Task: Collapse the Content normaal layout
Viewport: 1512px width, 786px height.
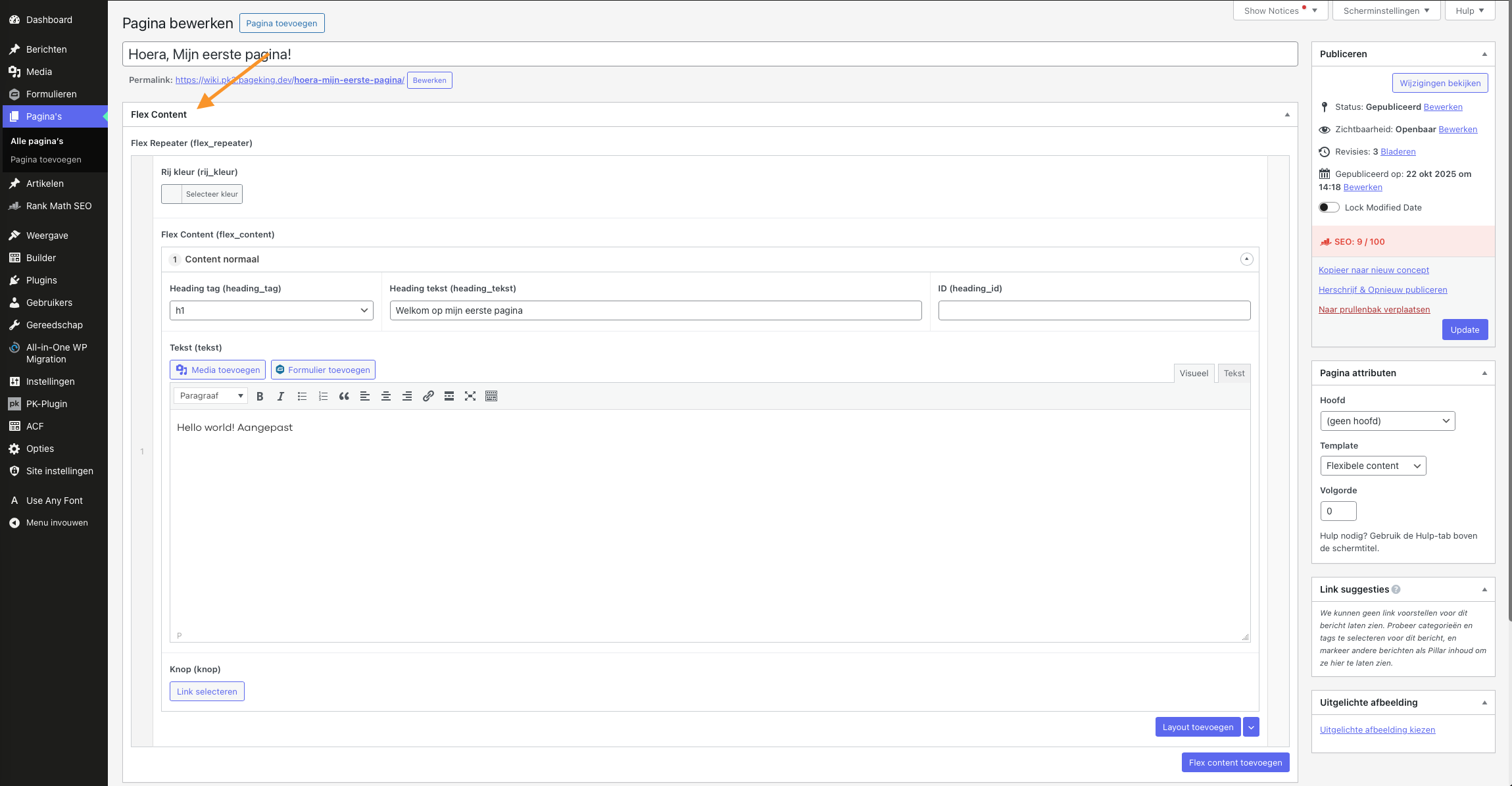Action: 1246,259
